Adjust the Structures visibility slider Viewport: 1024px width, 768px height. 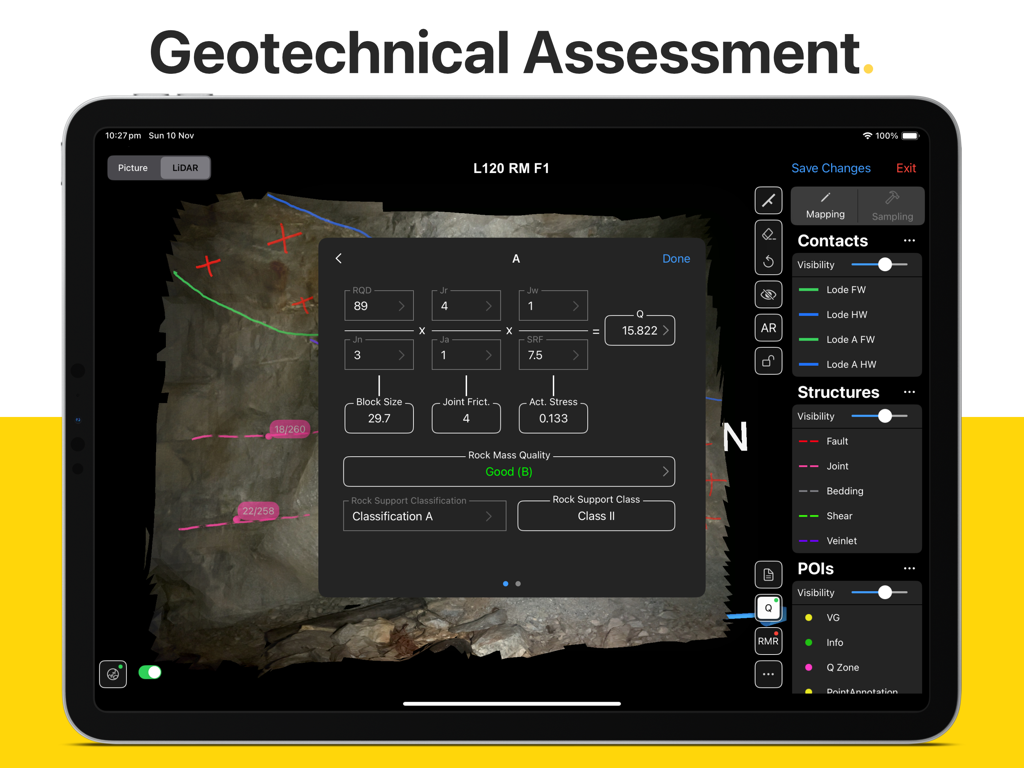click(x=883, y=416)
